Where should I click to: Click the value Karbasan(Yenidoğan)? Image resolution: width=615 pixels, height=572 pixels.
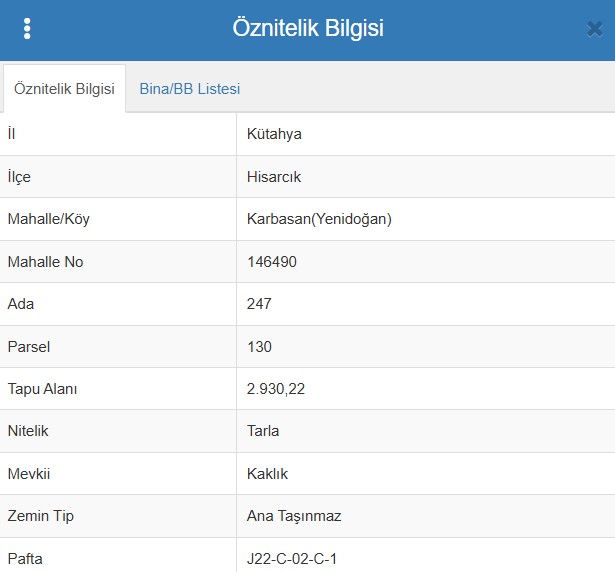(x=319, y=219)
